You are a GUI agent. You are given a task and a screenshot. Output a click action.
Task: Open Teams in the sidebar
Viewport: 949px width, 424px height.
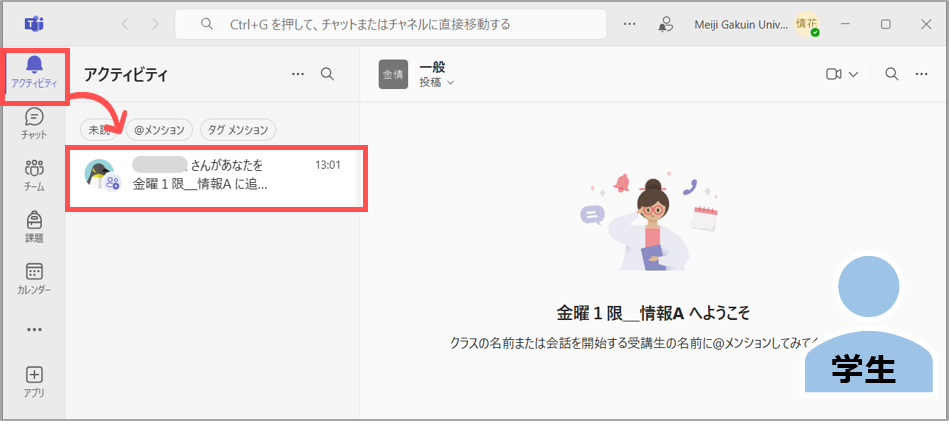click(x=34, y=175)
